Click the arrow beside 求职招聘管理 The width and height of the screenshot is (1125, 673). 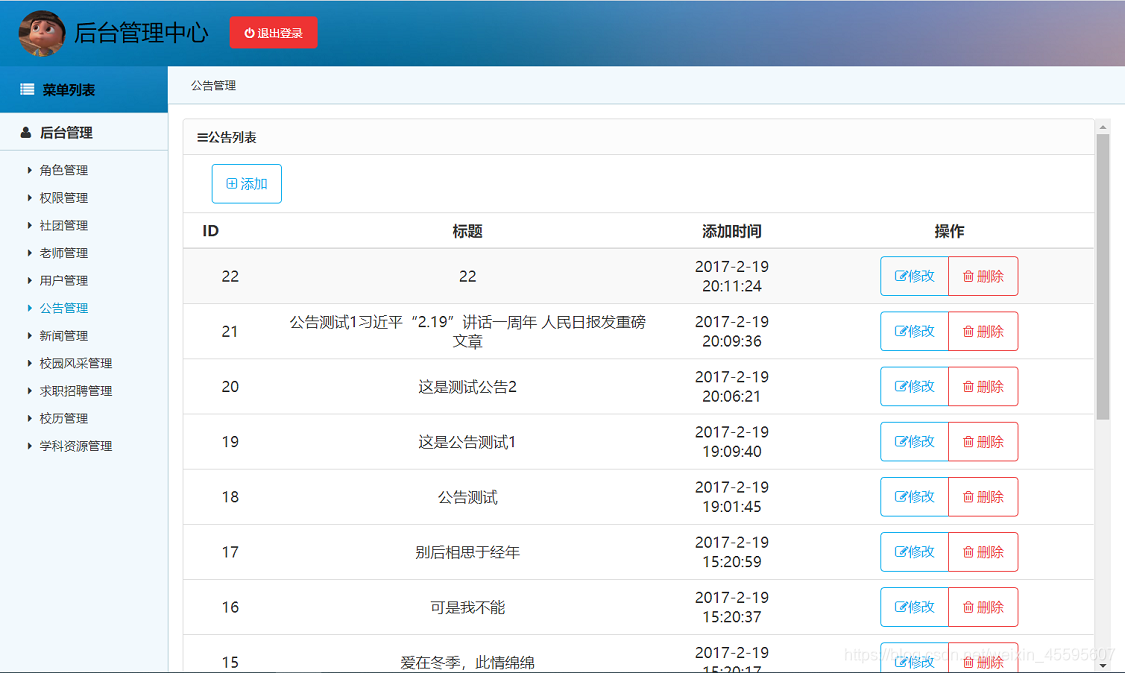point(29,391)
